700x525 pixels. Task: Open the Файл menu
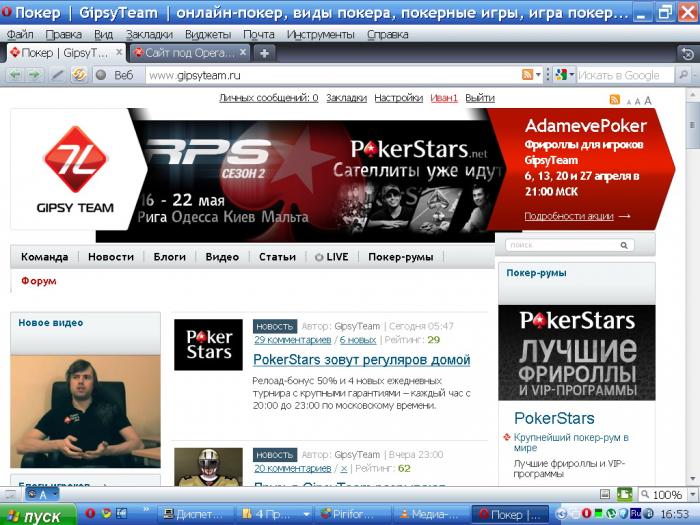[20, 34]
